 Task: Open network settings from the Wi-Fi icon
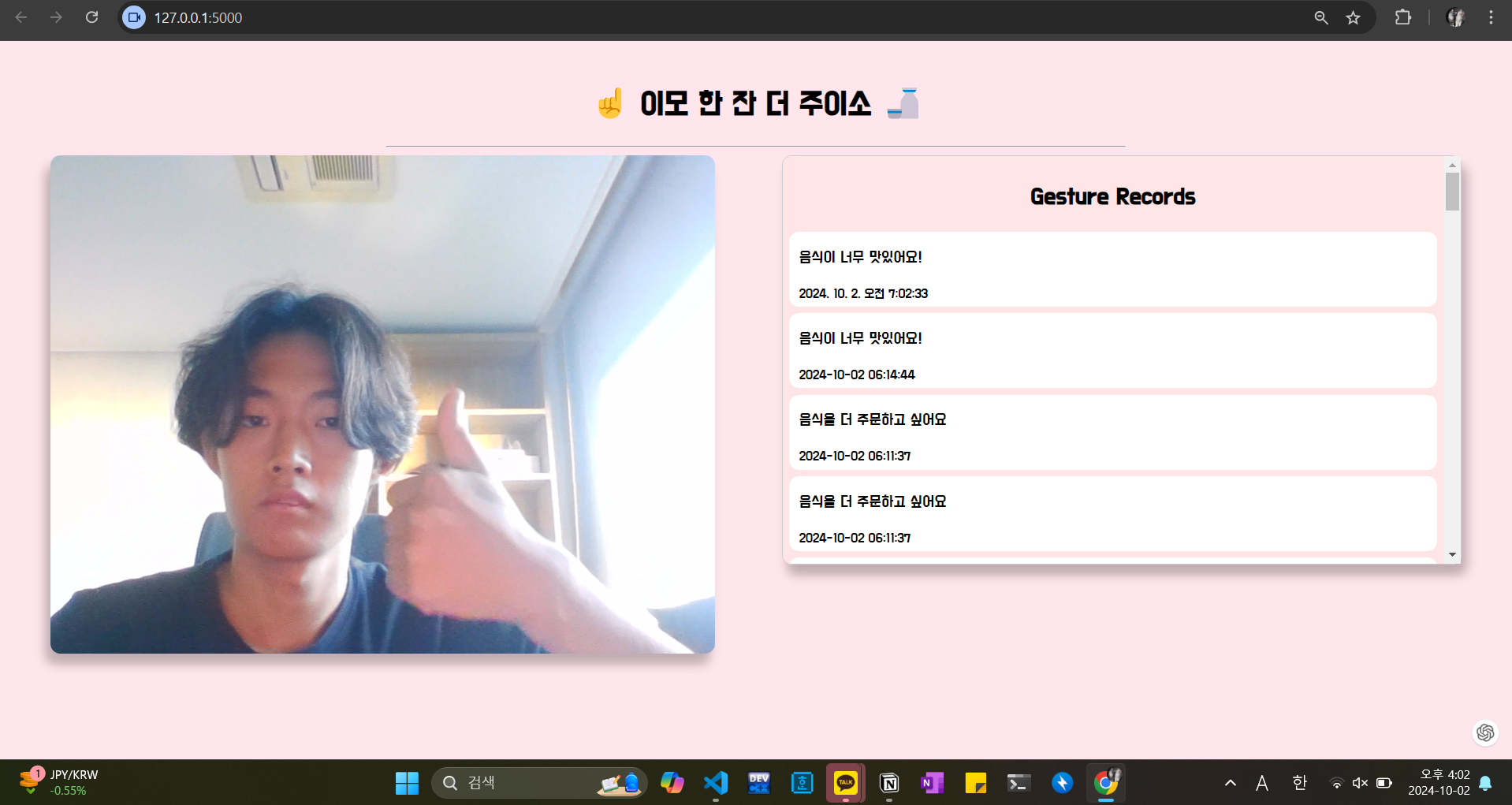[1337, 783]
